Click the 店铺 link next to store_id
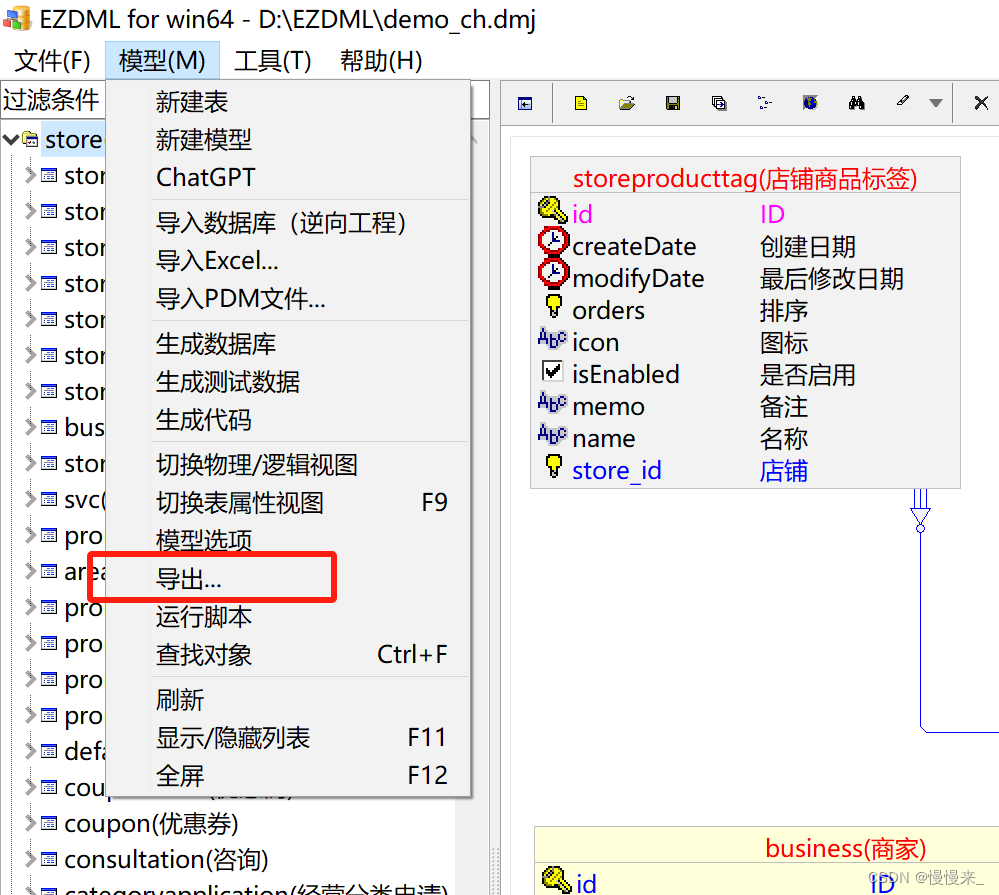The height and width of the screenshot is (895, 999). (783, 470)
